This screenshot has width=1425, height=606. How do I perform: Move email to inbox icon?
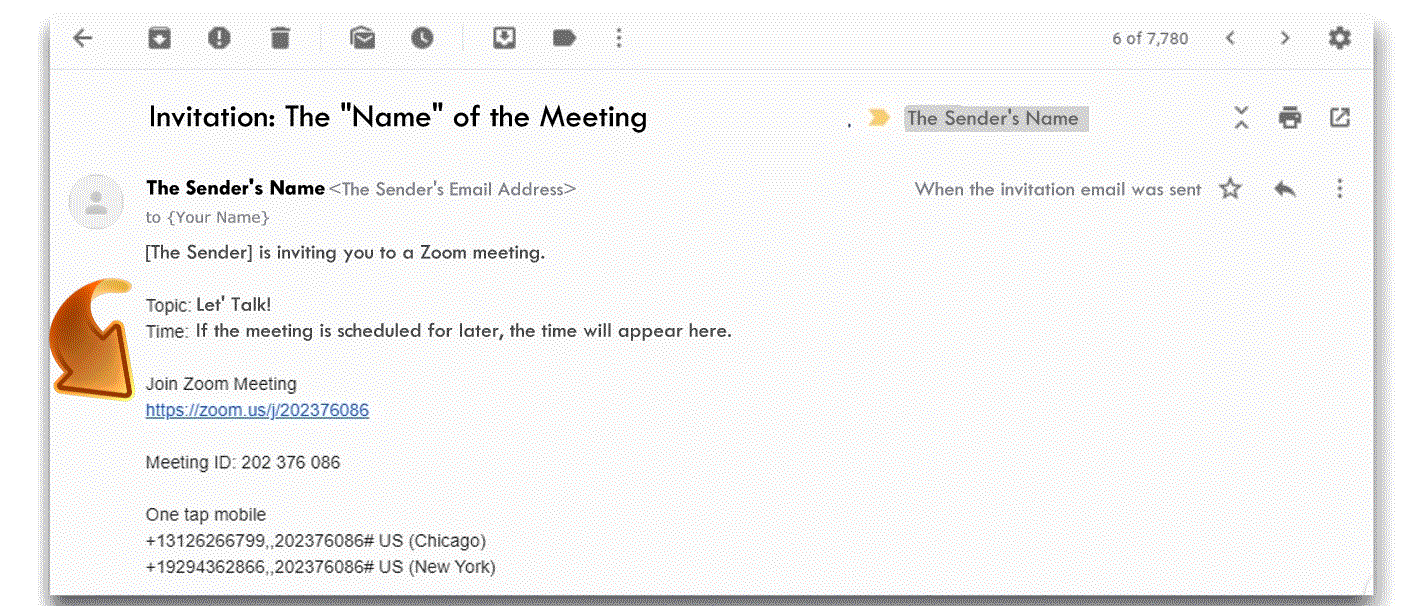pyautogui.click(x=504, y=38)
